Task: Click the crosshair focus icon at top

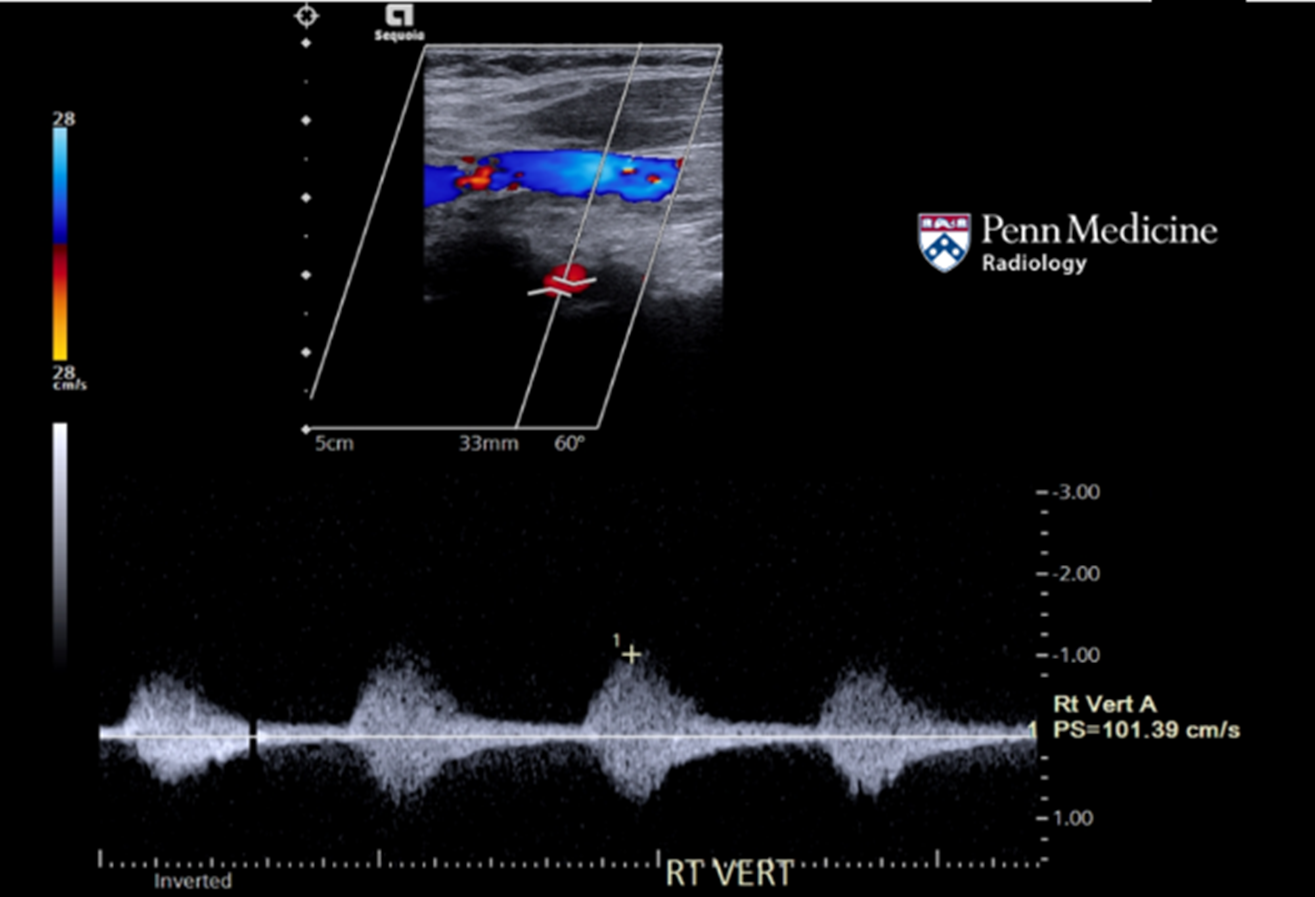Action: (306, 16)
